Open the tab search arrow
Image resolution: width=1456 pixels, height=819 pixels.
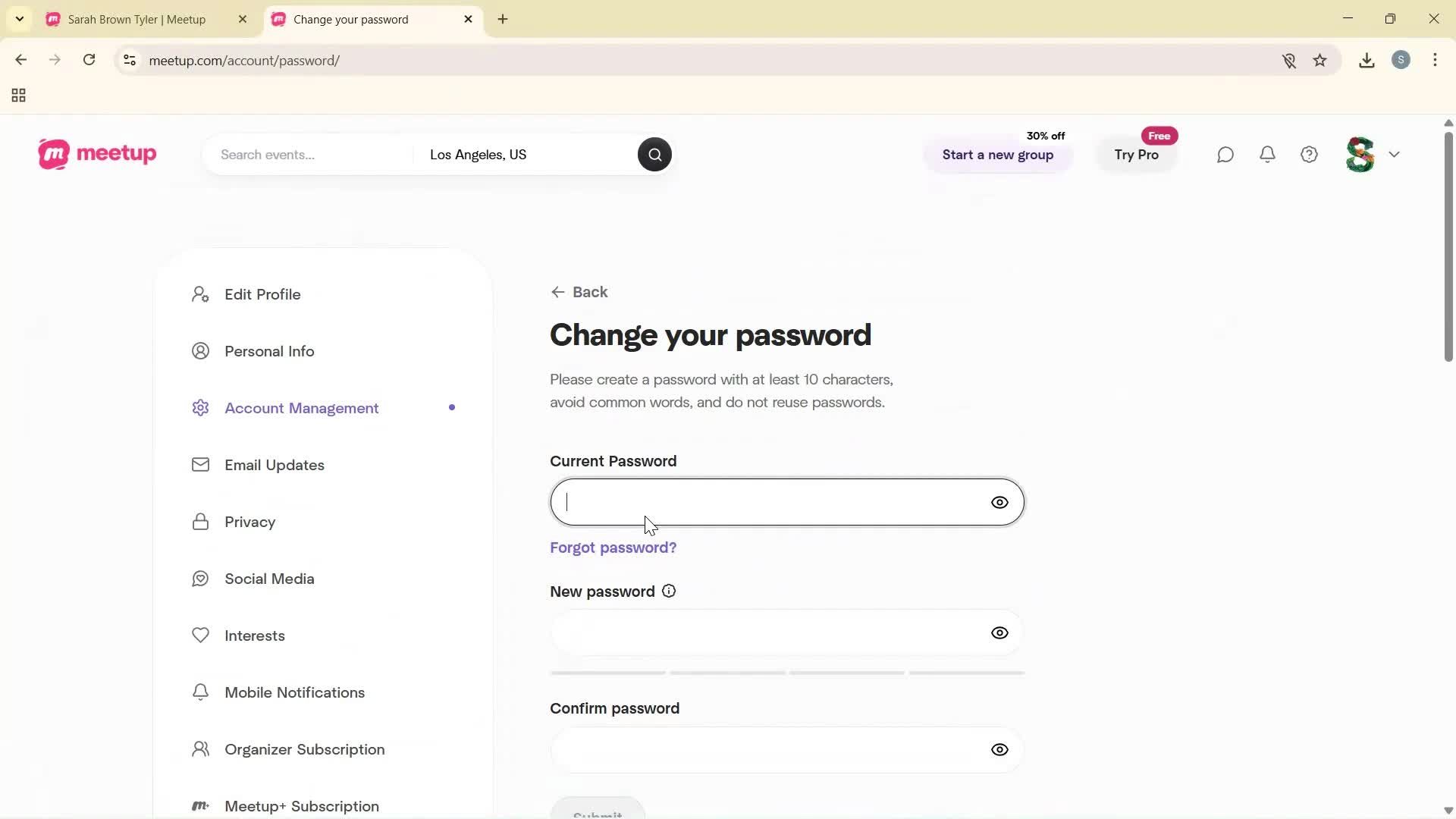click(19, 19)
